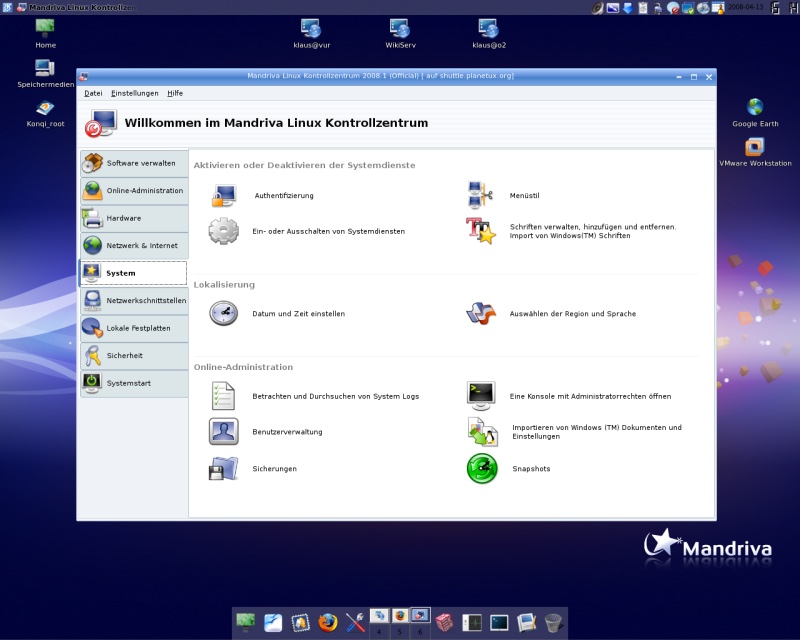Click the Datum und Zeit einstellen label
Screen dimensions: 800x640
(298, 314)
